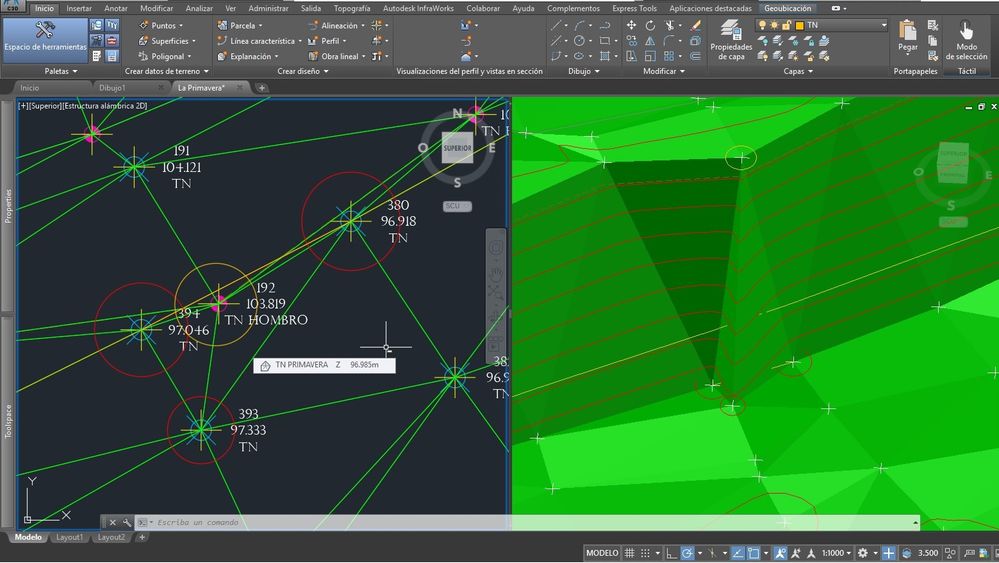This screenshot has height=563, width=999.
Task: Select the Arc tool in Dibujo
Action: tap(579, 25)
